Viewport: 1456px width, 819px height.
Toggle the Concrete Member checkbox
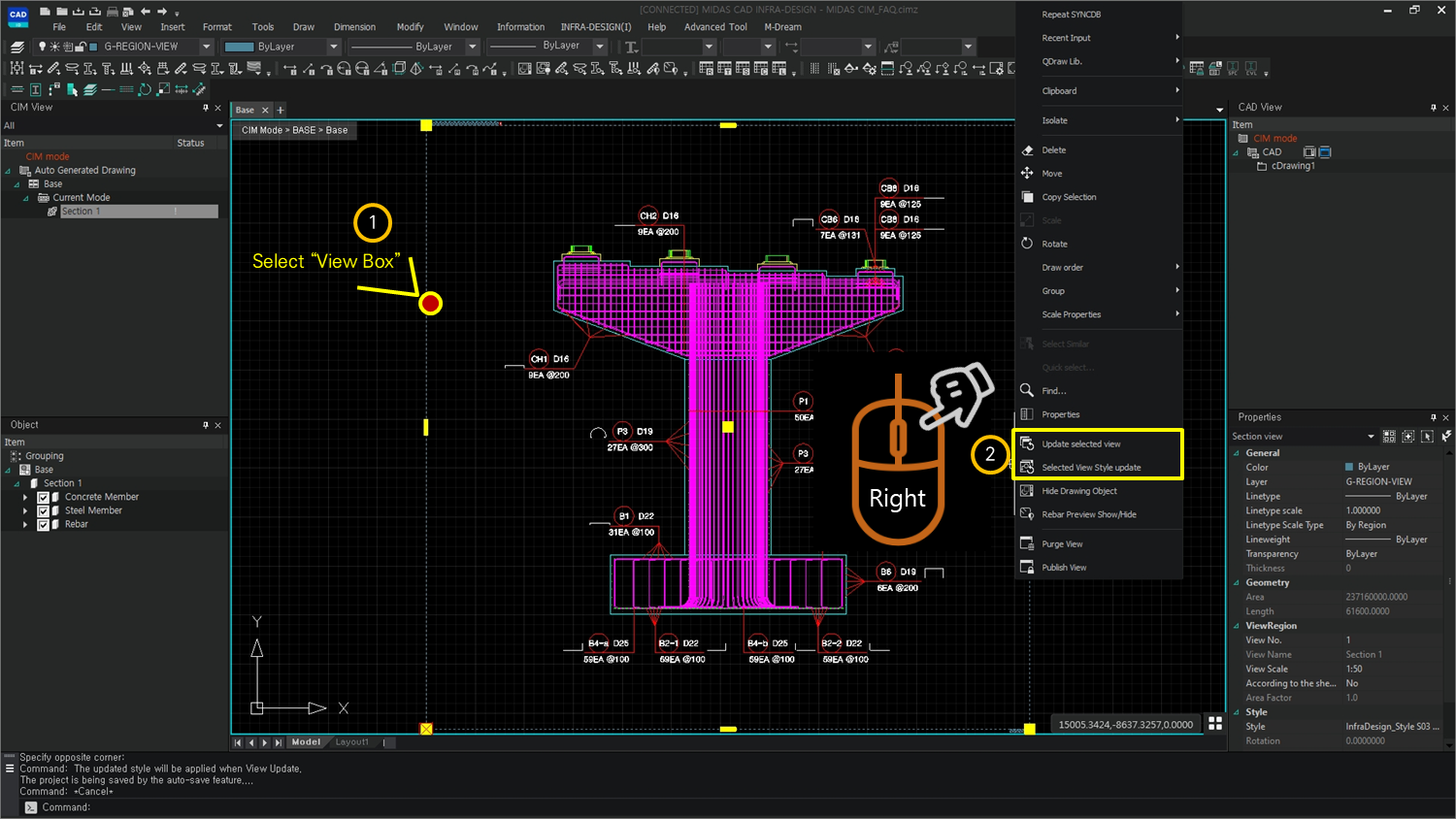click(43, 496)
